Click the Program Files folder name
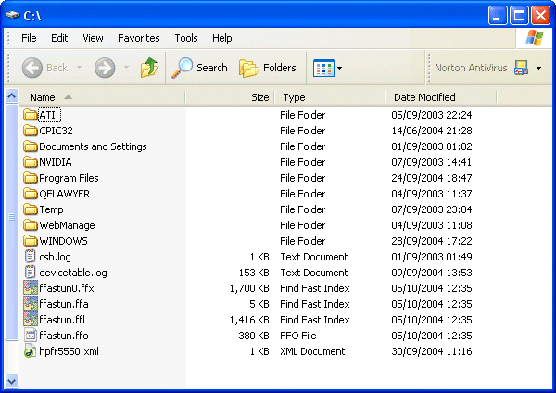This screenshot has height=393, width=556. [x=69, y=178]
